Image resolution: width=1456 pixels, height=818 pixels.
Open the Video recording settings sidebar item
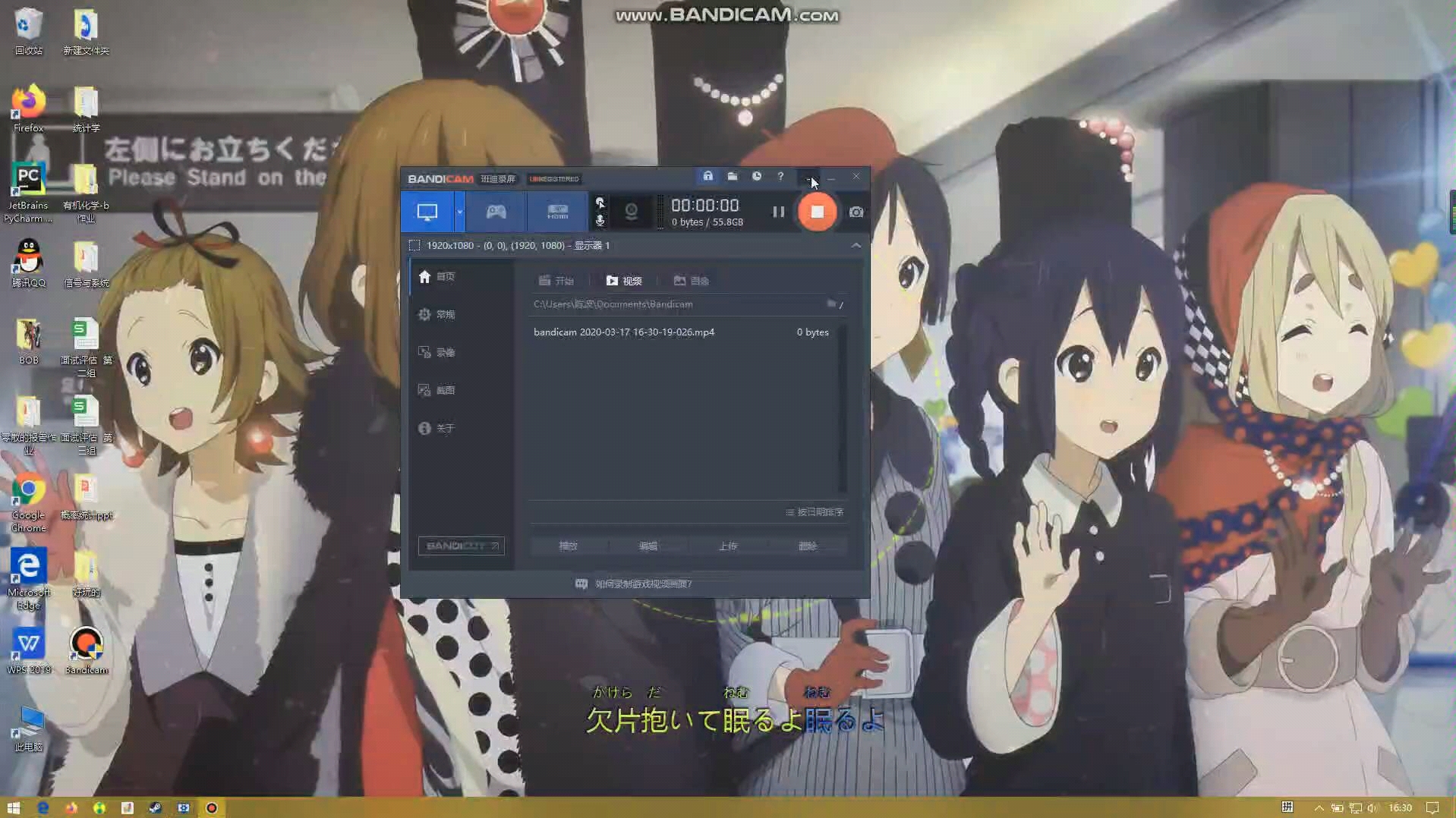pyautogui.click(x=461, y=352)
